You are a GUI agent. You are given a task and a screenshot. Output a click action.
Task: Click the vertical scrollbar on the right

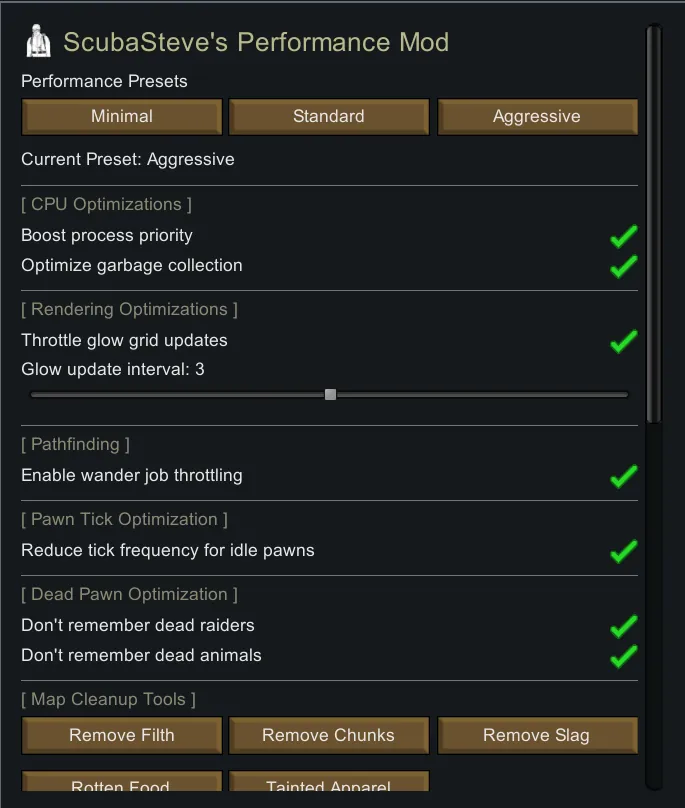(654, 225)
